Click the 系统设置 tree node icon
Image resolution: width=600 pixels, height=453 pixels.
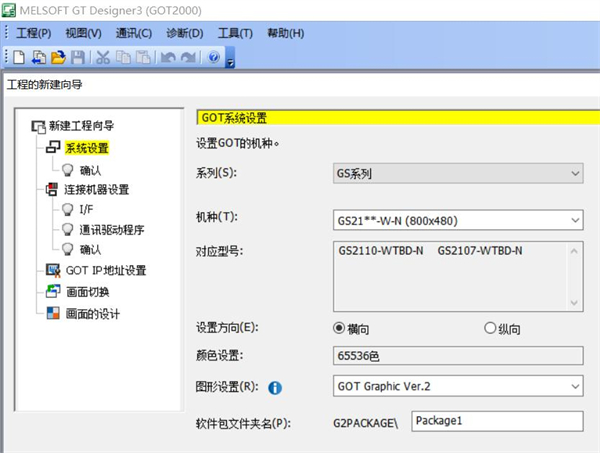[x=53, y=147]
